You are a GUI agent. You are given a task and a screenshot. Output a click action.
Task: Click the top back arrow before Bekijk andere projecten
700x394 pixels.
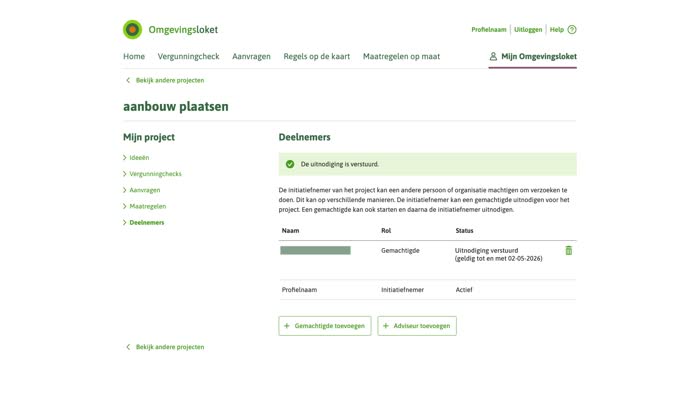128,80
